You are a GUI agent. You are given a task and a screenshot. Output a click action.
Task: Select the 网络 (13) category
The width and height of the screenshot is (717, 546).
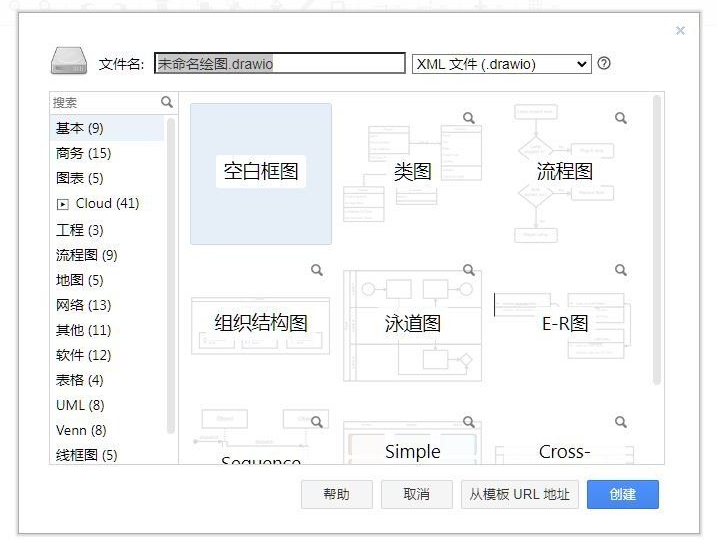(x=107, y=305)
